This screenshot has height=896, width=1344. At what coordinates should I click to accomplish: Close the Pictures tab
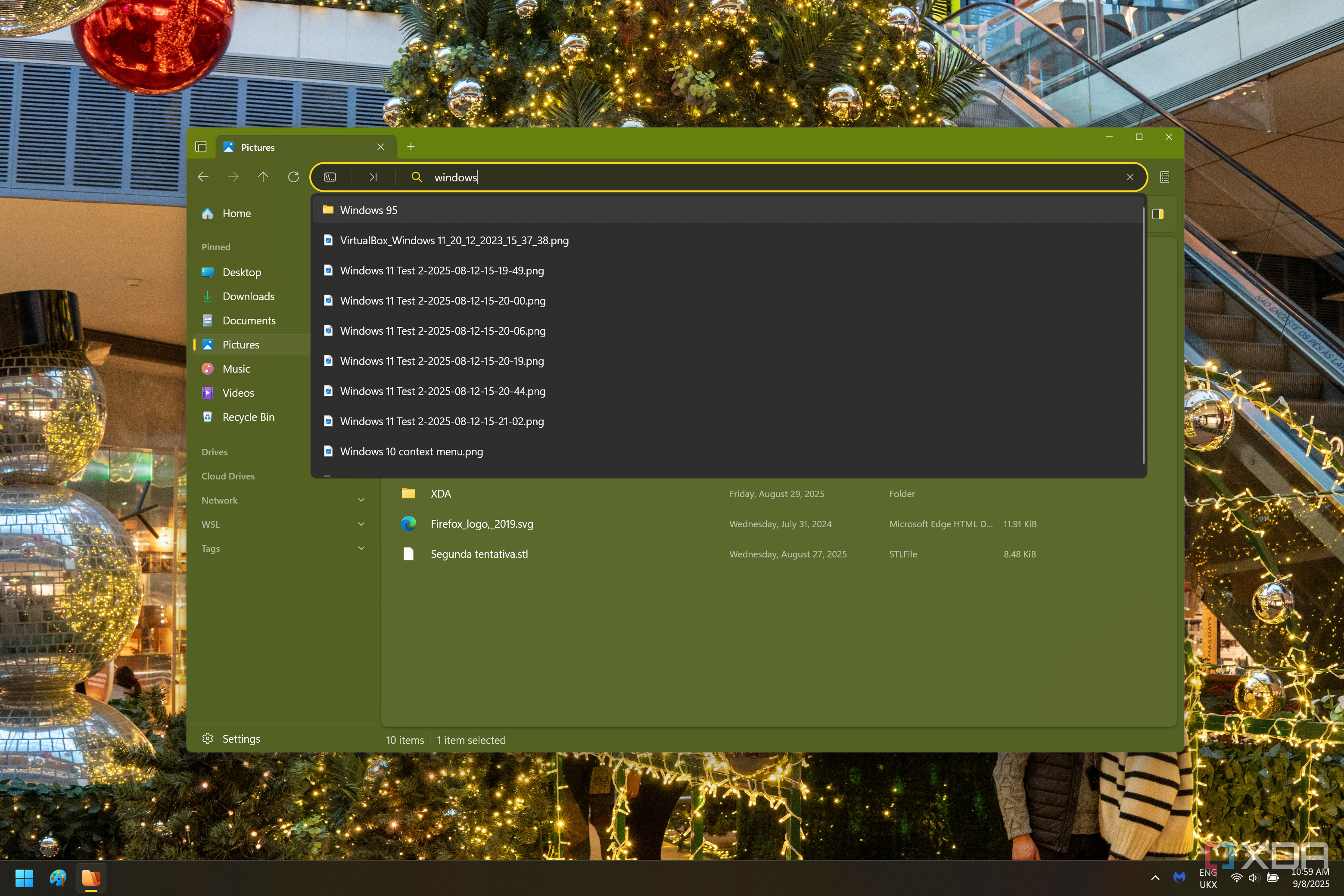(380, 147)
